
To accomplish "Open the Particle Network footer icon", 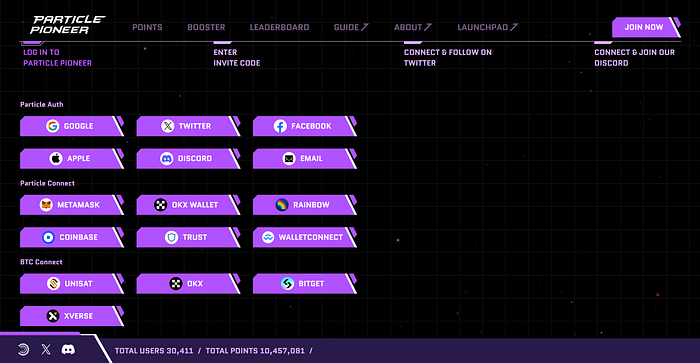I will [x=23, y=350].
